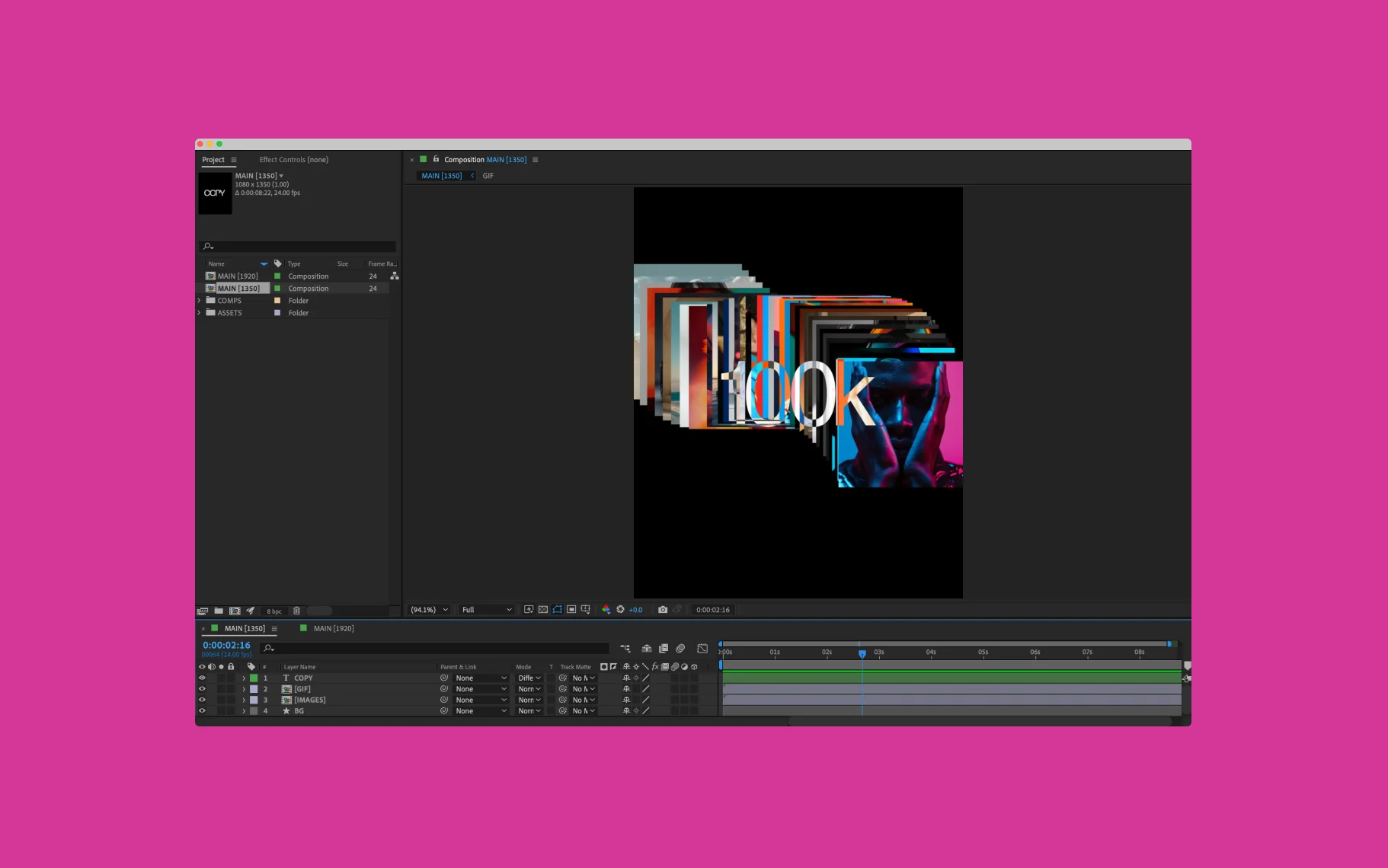Toggle visibility of the BG layer
This screenshot has height=868, width=1388.
pos(202,711)
